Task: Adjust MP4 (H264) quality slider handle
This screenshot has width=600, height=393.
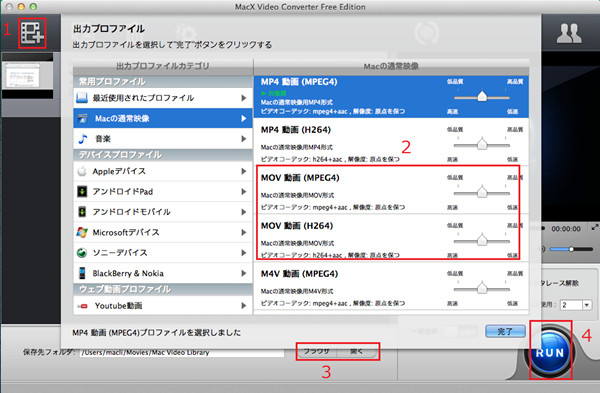Action: [x=482, y=144]
